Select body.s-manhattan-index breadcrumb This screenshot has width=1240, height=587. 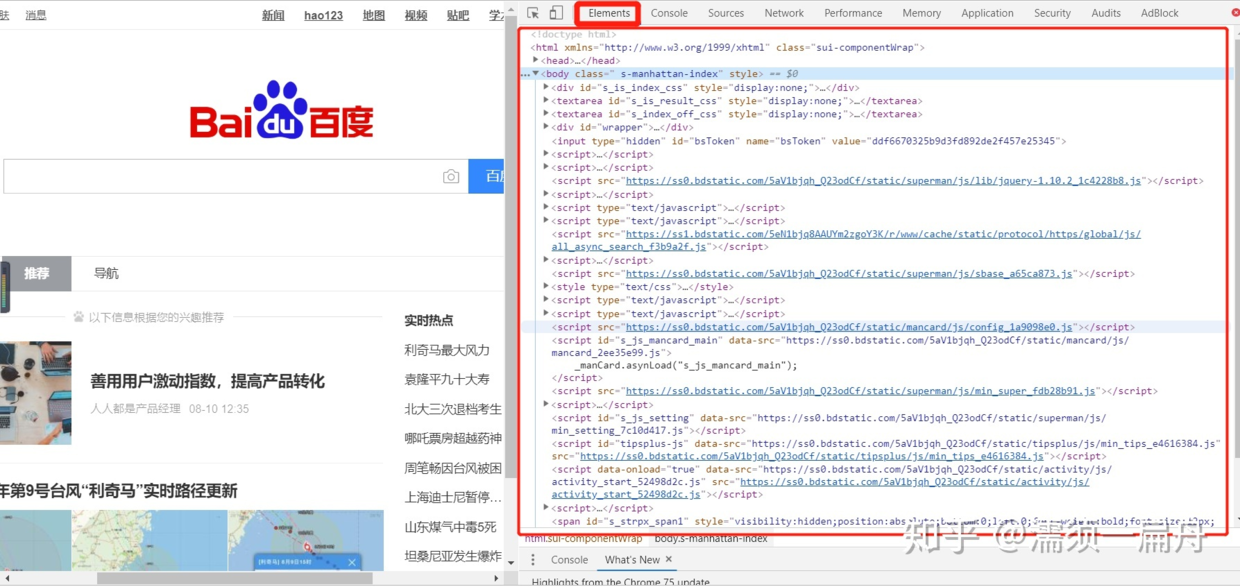coord(711,538)
